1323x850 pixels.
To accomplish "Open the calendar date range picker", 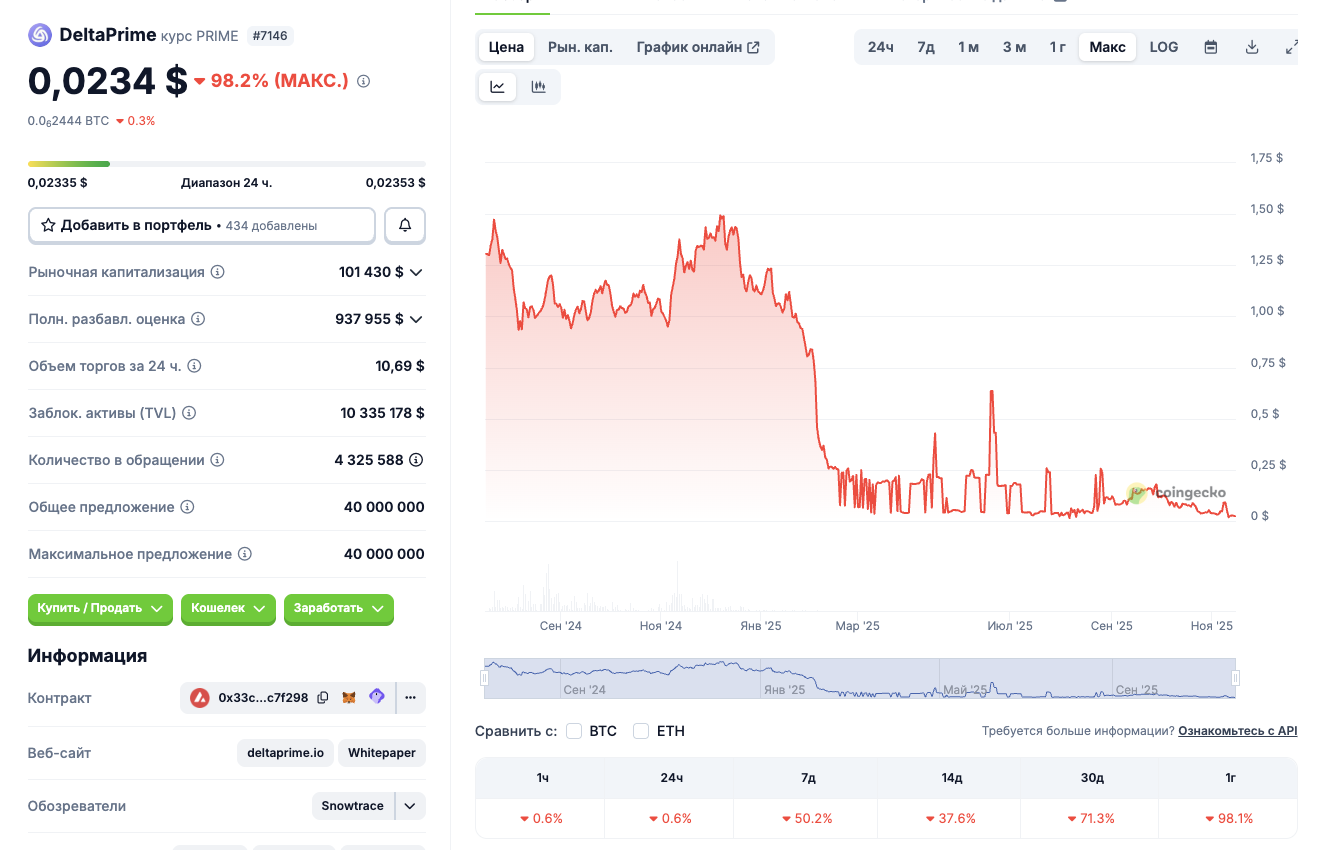I will (1210, 47).
